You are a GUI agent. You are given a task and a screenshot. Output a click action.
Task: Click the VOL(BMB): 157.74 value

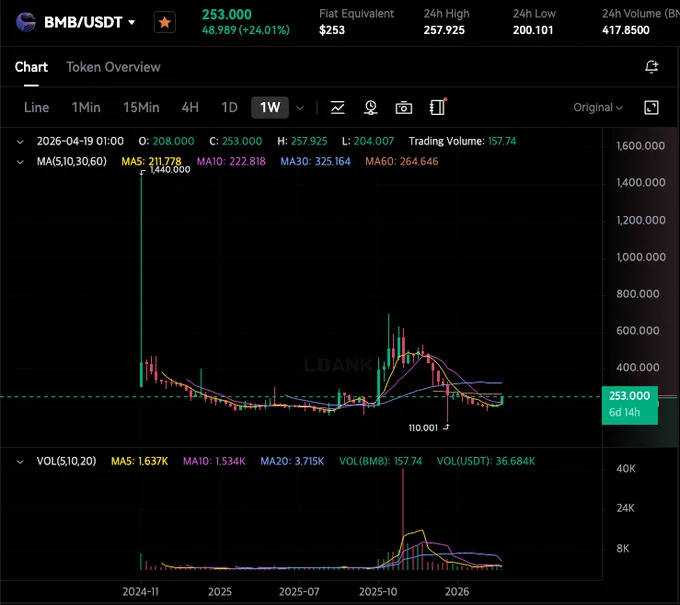pyautogui.click(x=380, y=461)
